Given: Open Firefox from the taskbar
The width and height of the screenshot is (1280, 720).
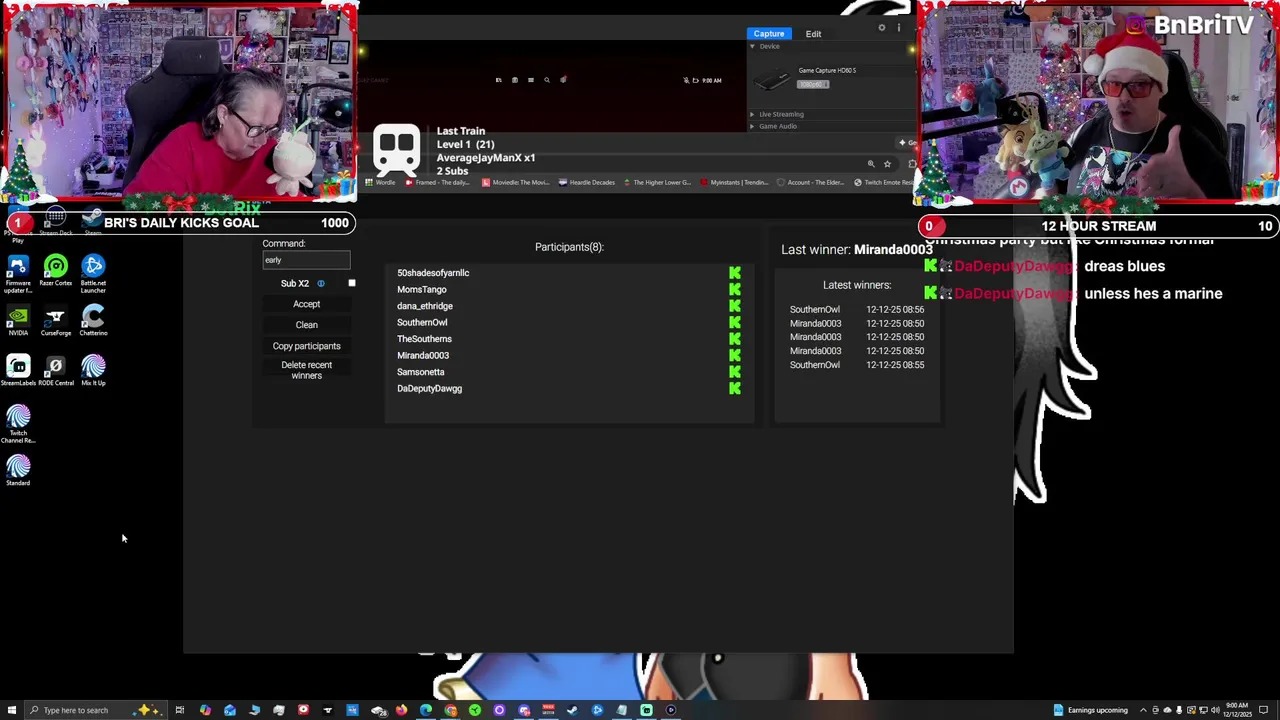Looking at the screenshot, I should [401, 710].
